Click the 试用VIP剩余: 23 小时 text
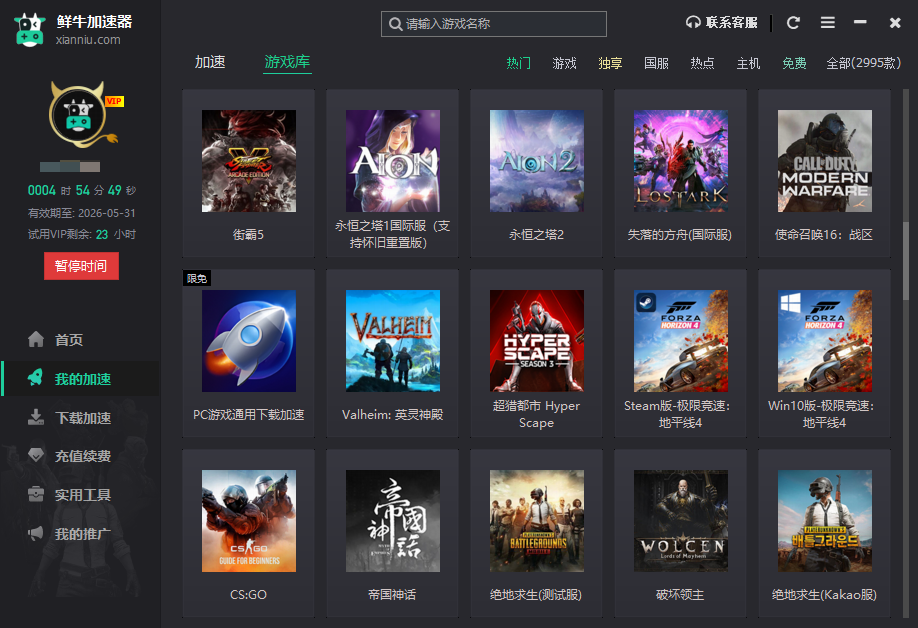 81,234
